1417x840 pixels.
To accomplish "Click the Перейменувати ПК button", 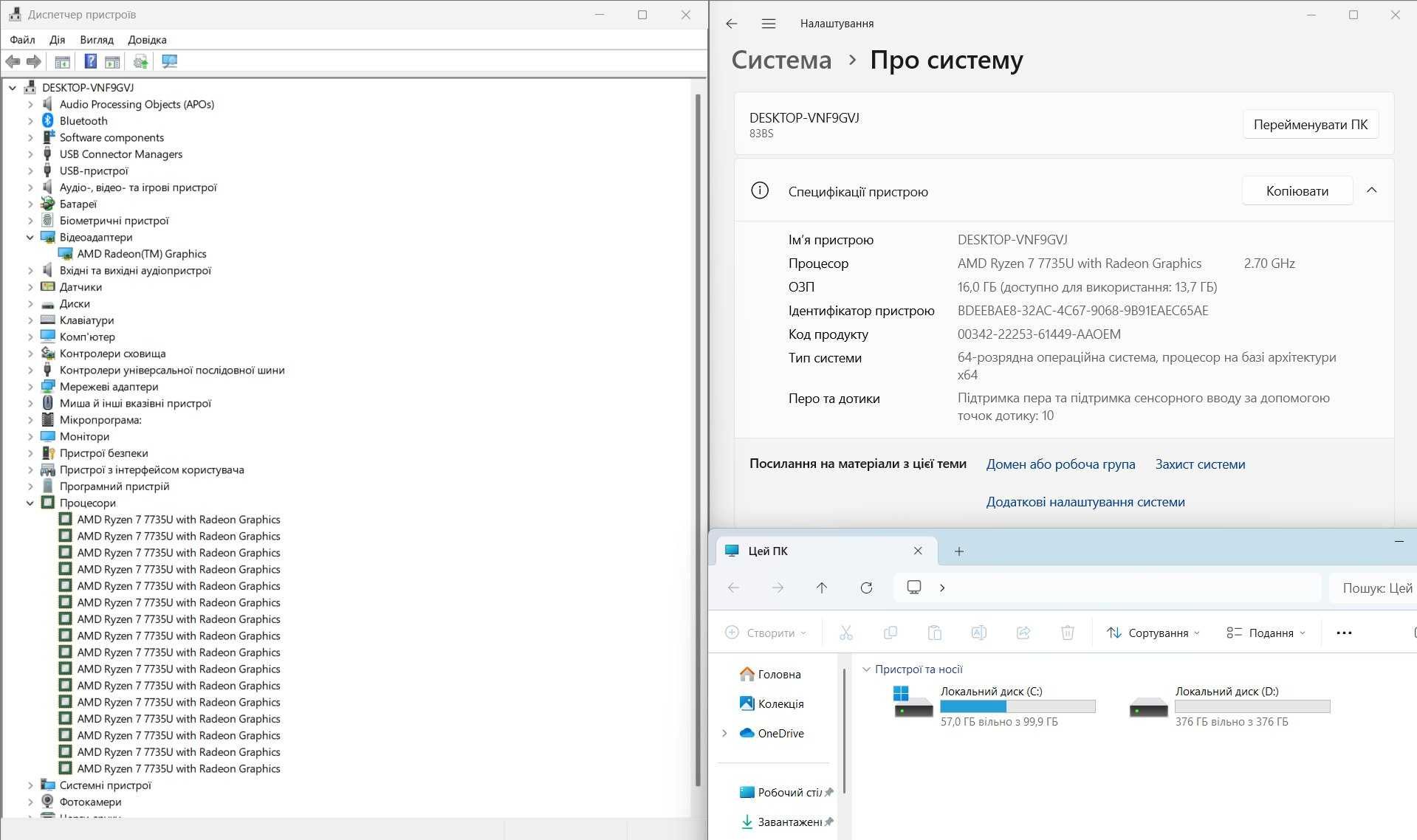I will coord(1311,125).
